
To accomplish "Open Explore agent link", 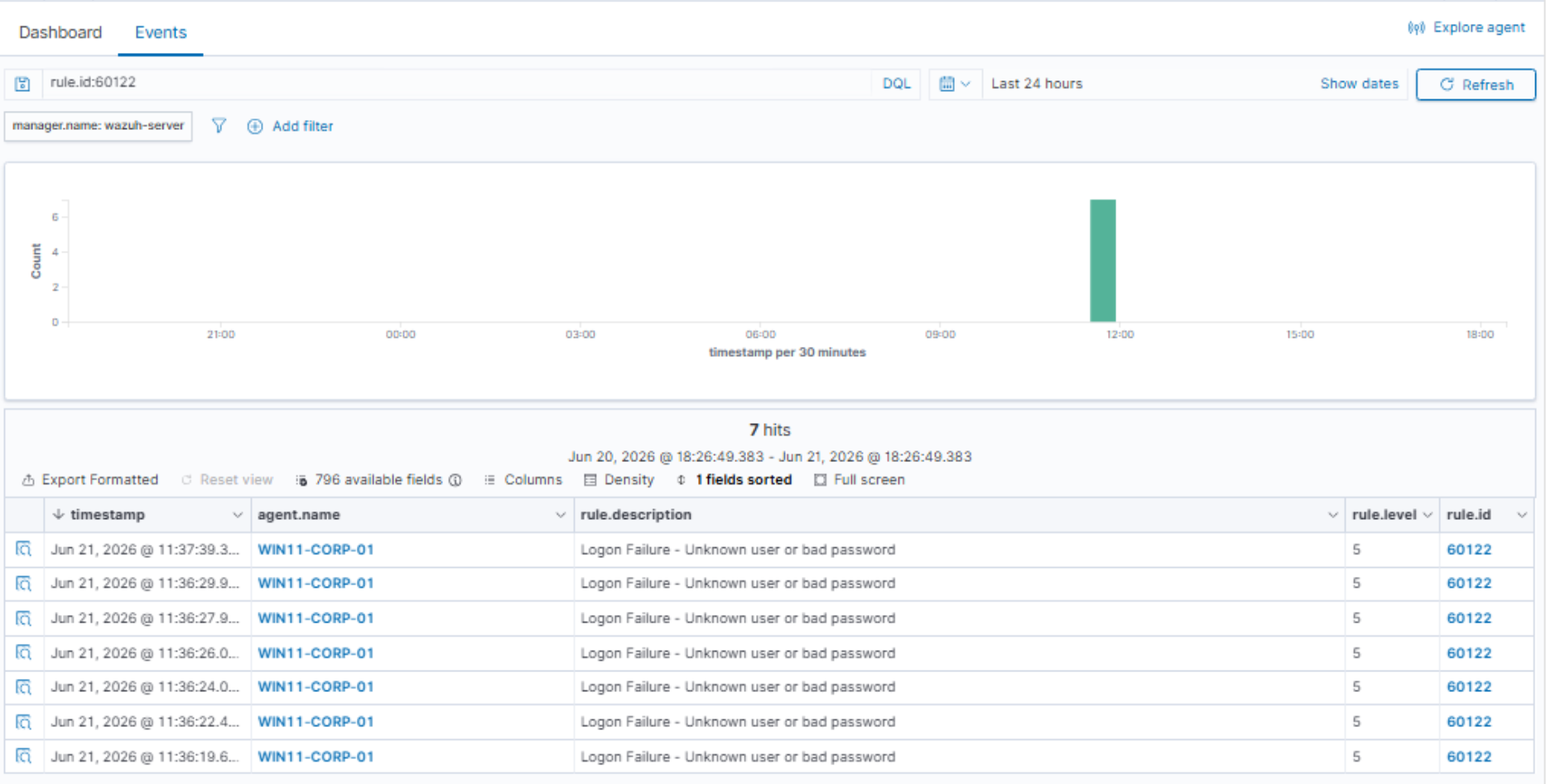I will 1466,27.
